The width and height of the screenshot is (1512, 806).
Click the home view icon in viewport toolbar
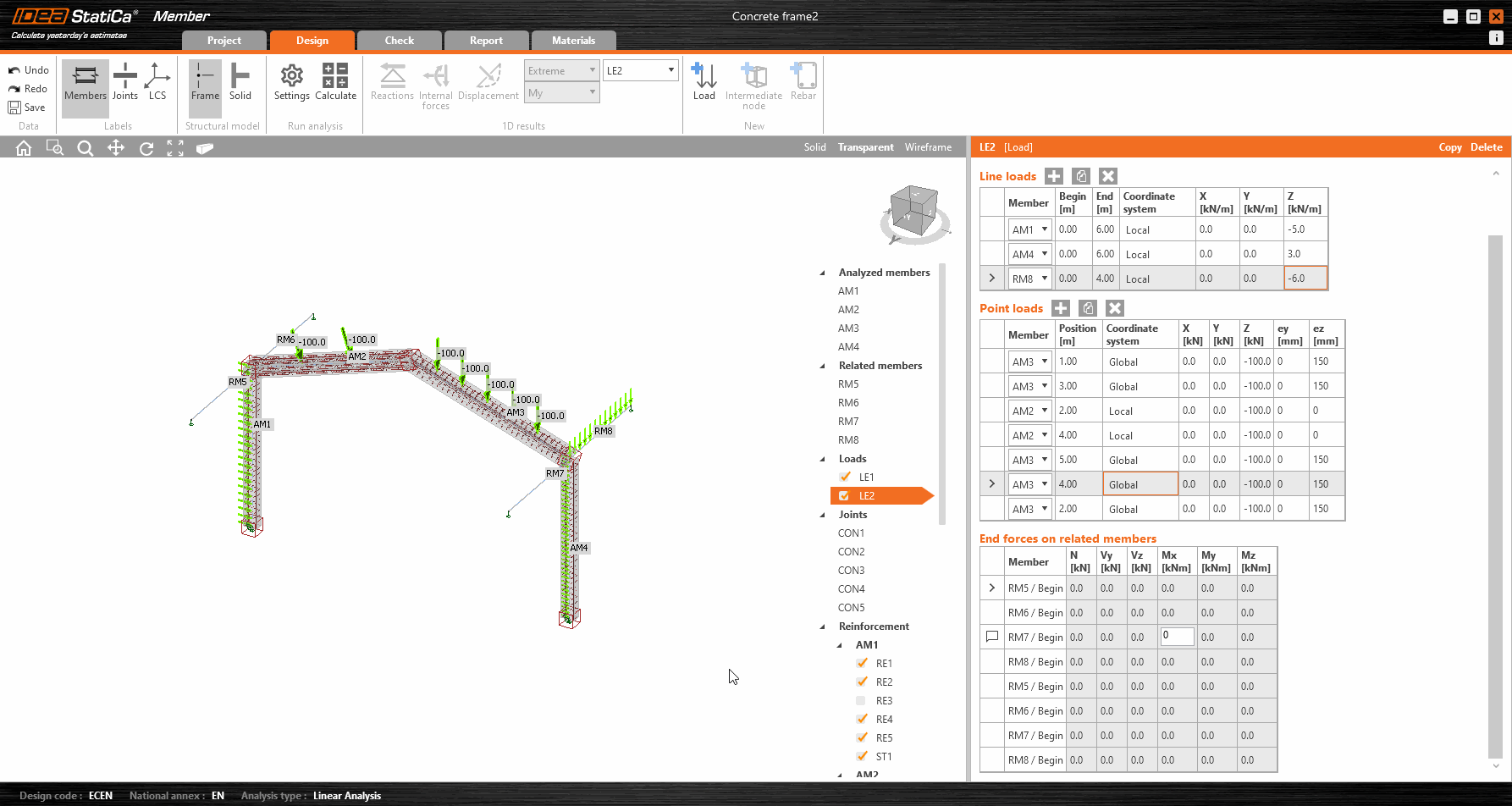point(24,148)
